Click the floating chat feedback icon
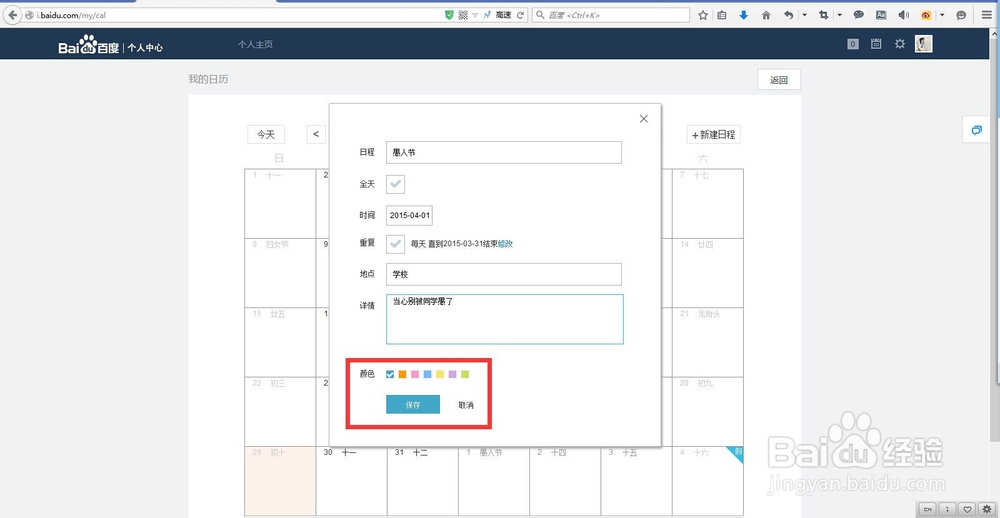This screenshot has height=518, width=1000. click(x=976, y=130)
